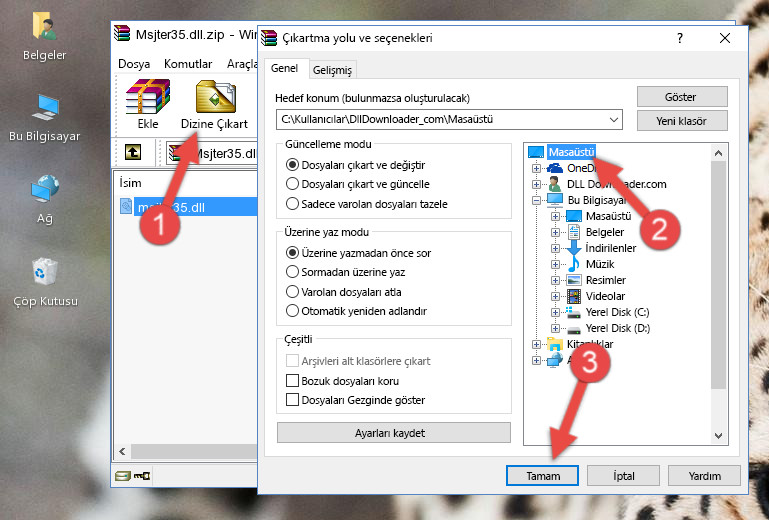Click the İptal button
The image size is (769, 520).
pyautogui.click(x=623, y=476)
